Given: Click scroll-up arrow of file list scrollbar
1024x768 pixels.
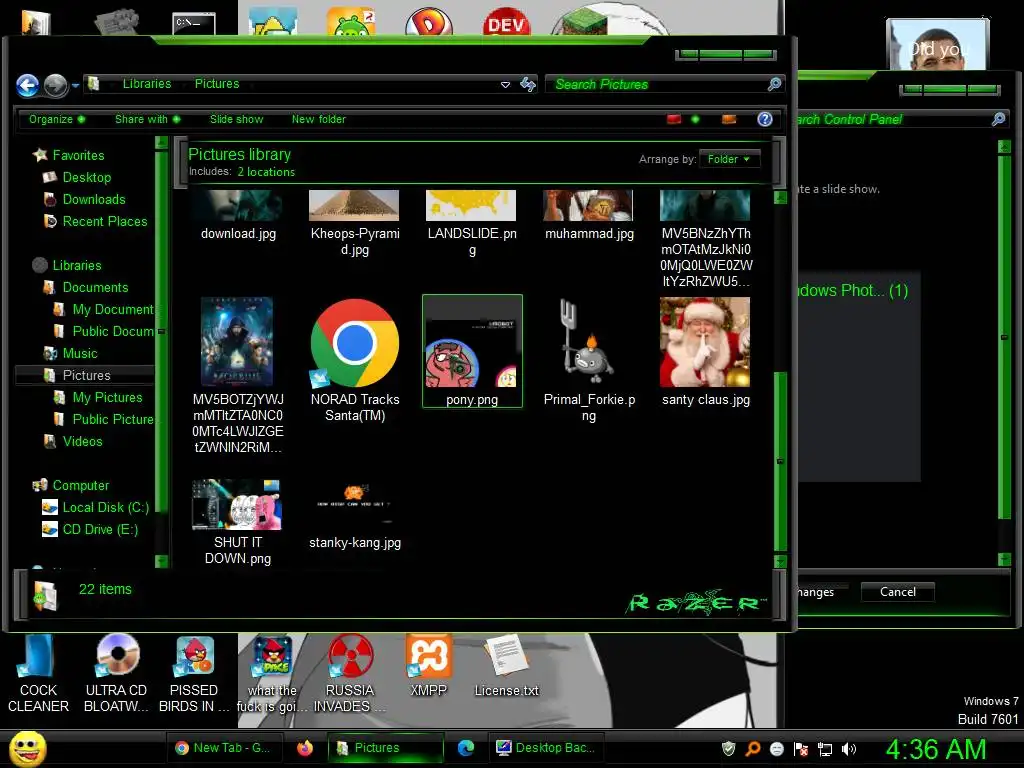Looking at the screenshot, I should click(780, 198).
